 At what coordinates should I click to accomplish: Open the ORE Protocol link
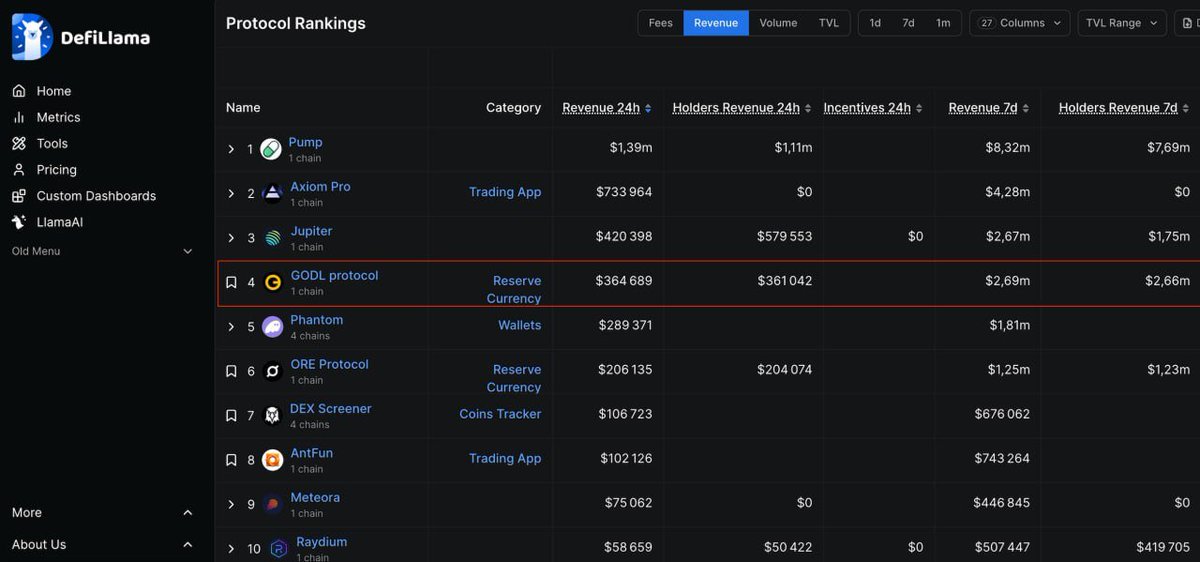(329, 364)
